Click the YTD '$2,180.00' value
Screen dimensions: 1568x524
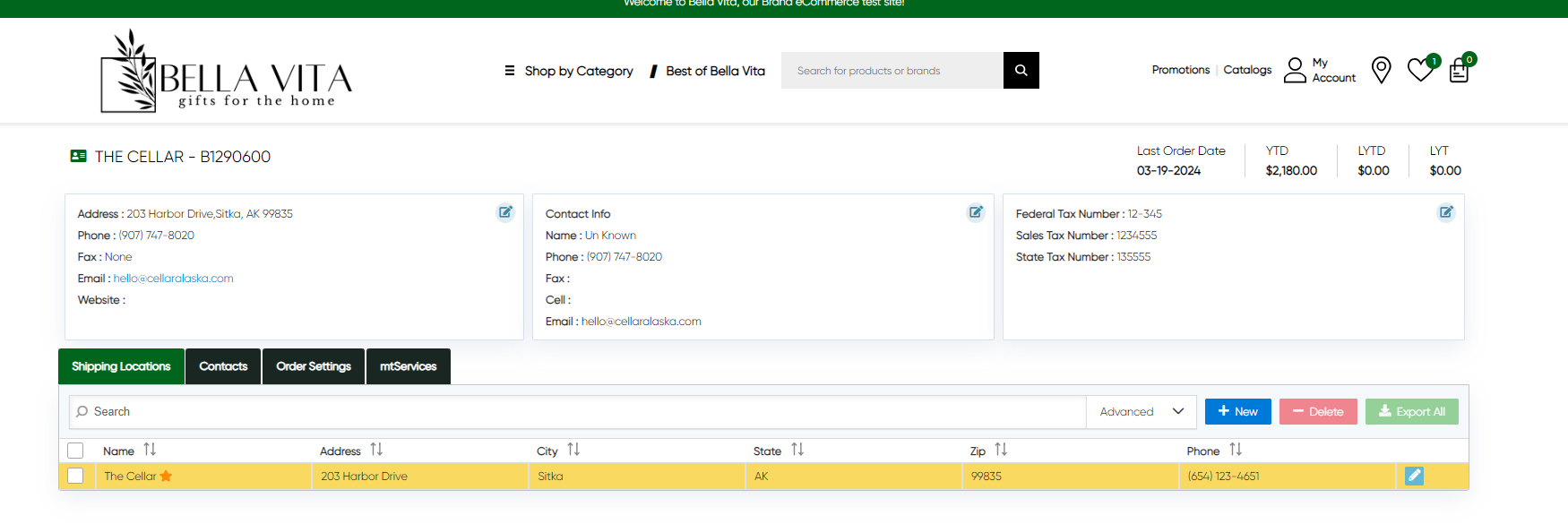[x=1291, y=171]
